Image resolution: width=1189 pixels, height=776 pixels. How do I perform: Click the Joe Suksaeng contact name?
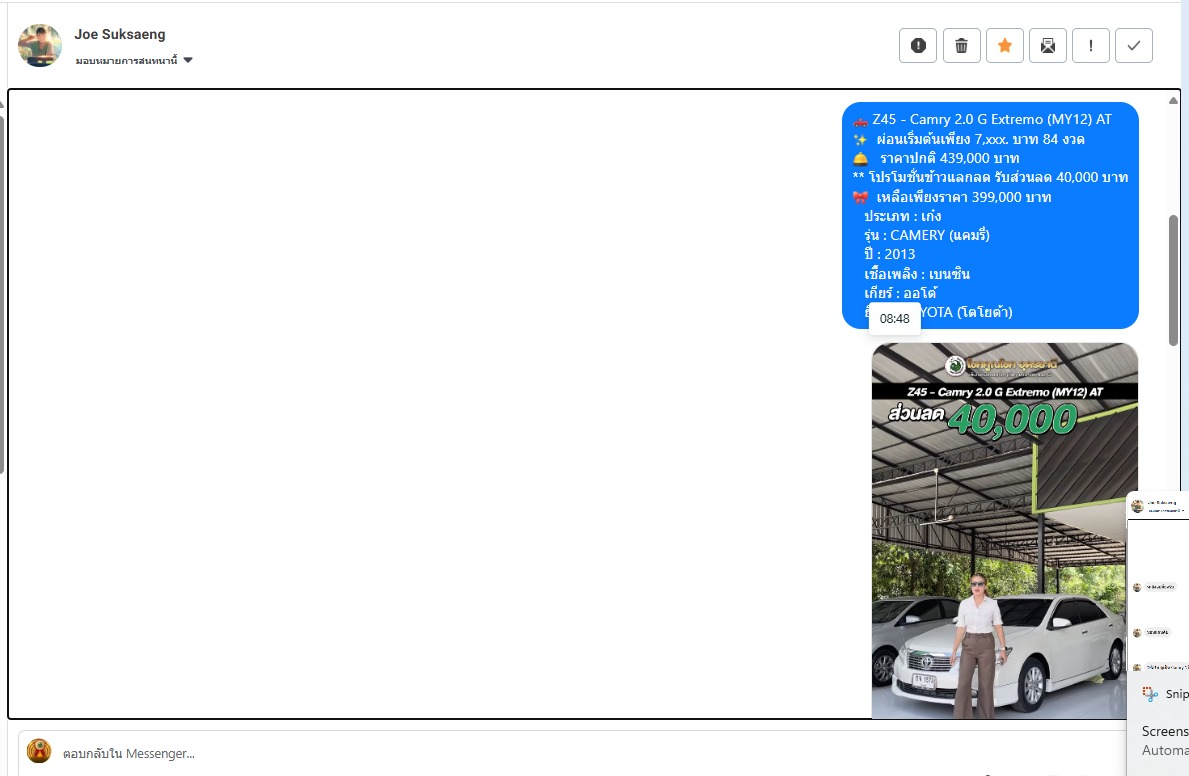[120, 34]
